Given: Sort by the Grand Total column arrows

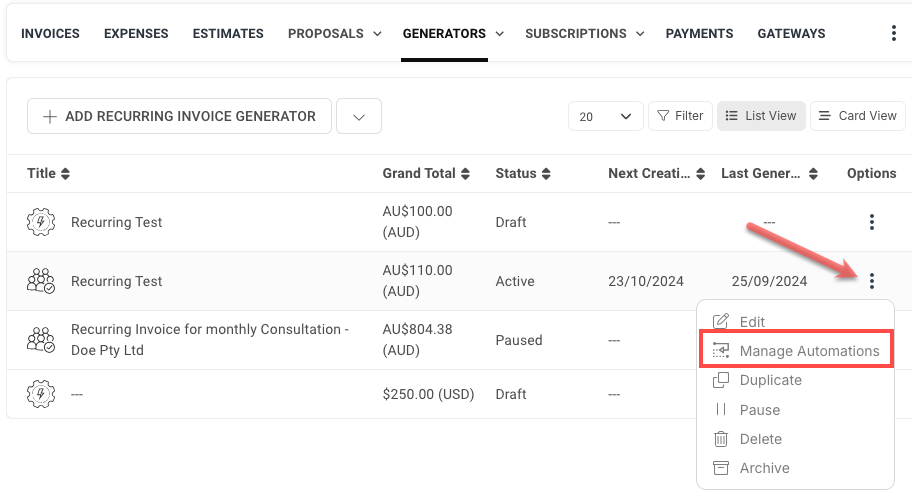Looking at the screenshot, I should (465, 173).
